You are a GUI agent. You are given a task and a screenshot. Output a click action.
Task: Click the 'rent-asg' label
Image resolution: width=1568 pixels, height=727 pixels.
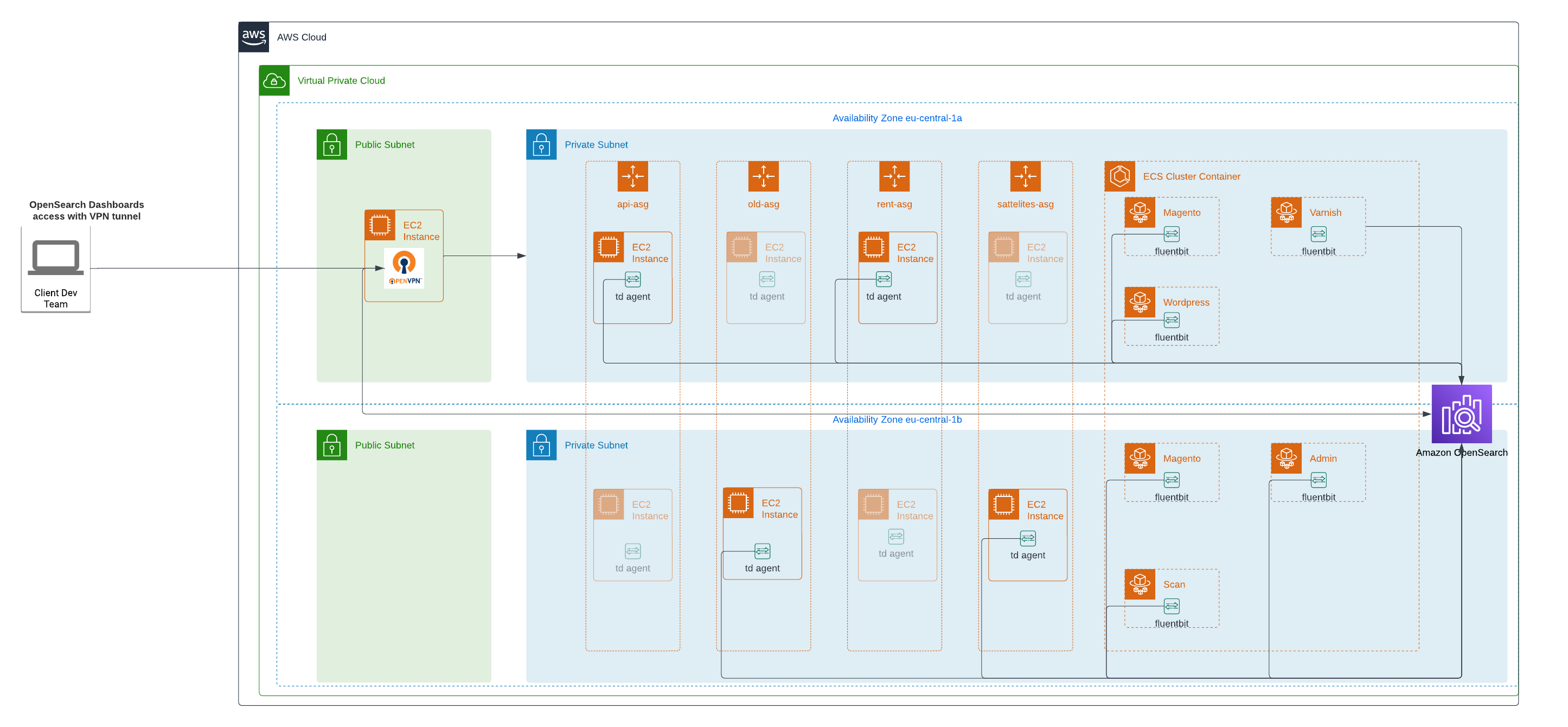(x=894, y=204)
